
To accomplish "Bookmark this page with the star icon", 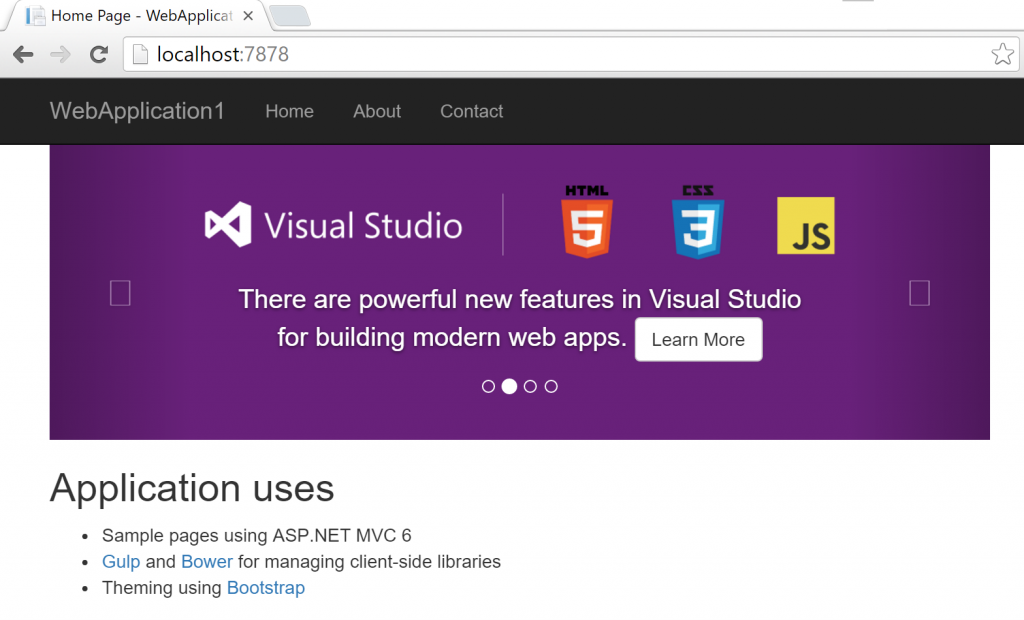I will (1002, 54).
